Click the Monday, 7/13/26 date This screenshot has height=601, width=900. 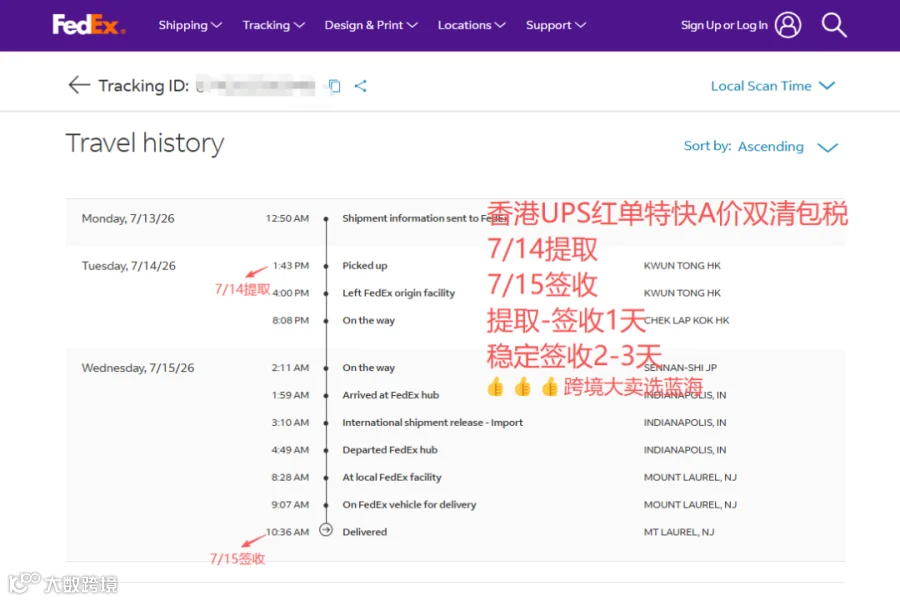[x=128, y=219]
